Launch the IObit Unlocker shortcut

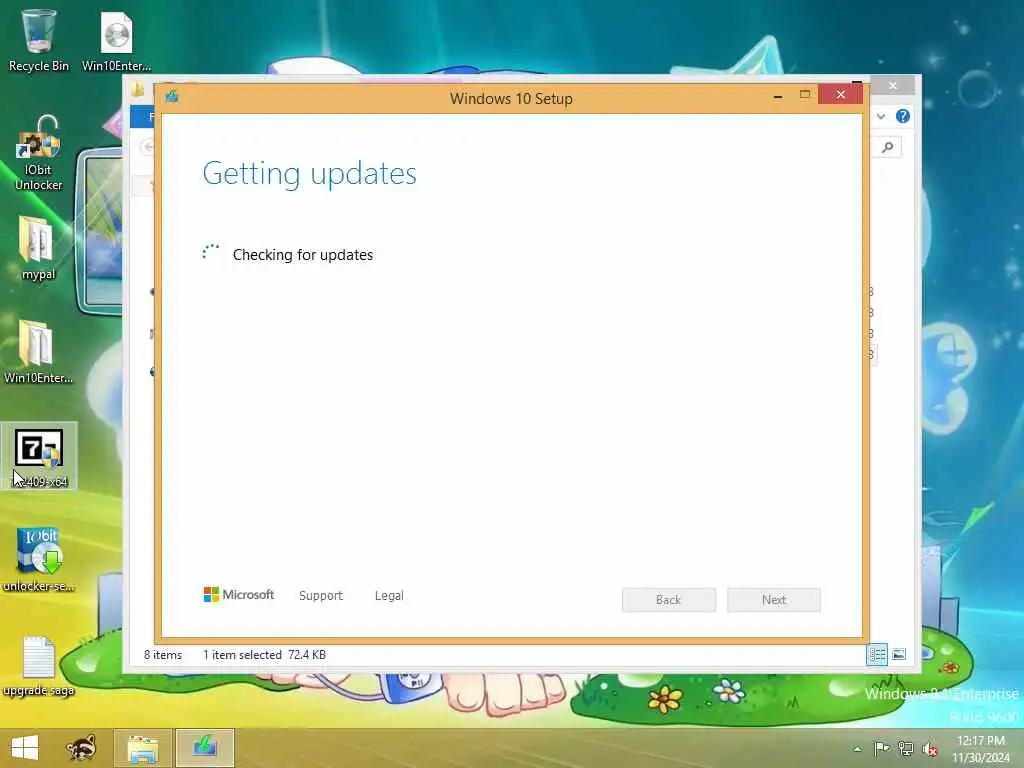[x=39, y=153]
